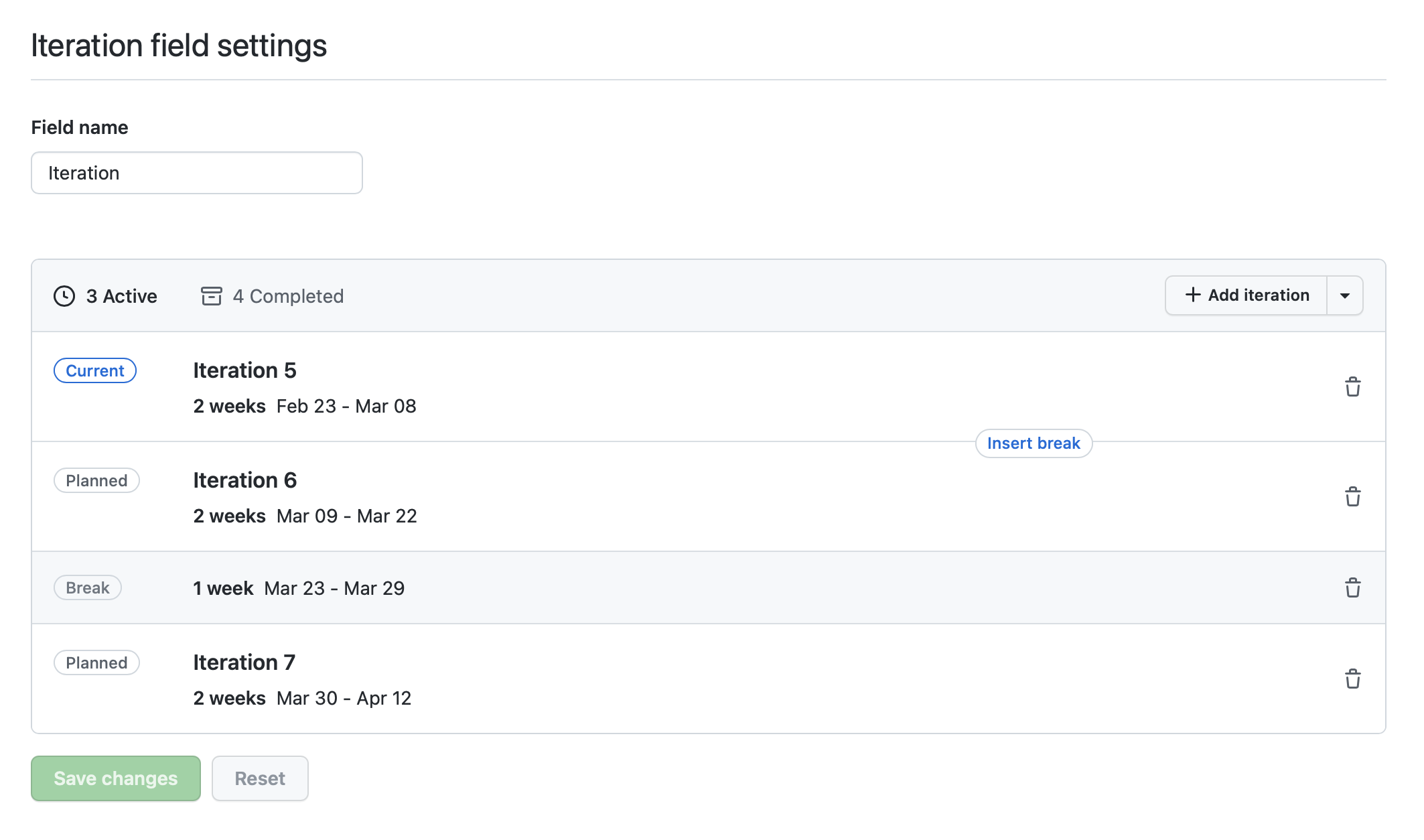Click the Mar 30 - Apr 12 dates

[x=344, y=699]
